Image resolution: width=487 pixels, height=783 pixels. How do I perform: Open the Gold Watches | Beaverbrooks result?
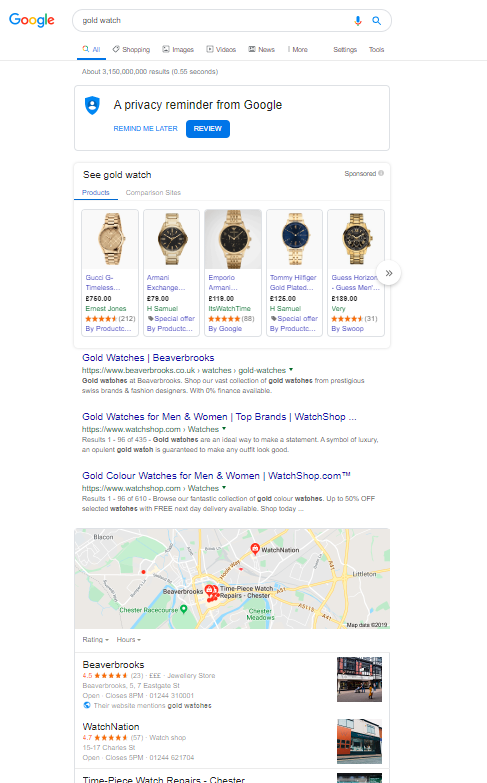click(x=148, y=358)
